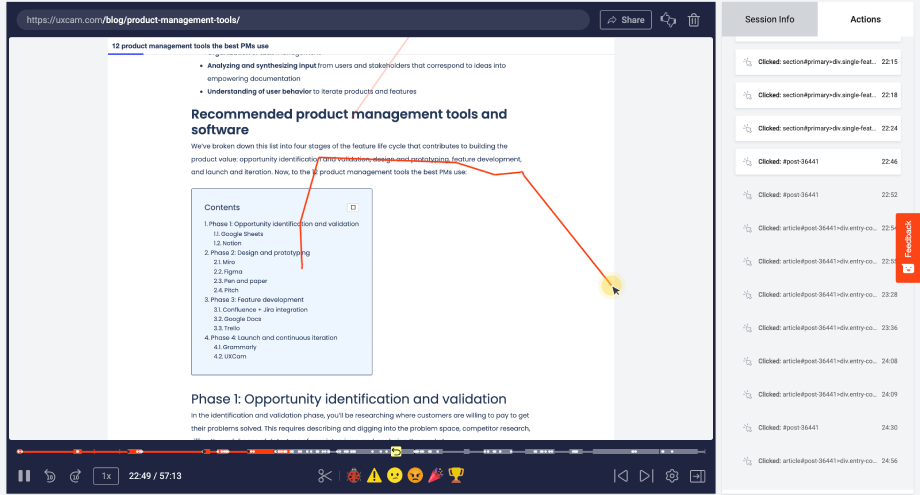This screenshot has width=920, height=495.
Task: Open Phase 3: Feature development link
Action: (254, 300)
